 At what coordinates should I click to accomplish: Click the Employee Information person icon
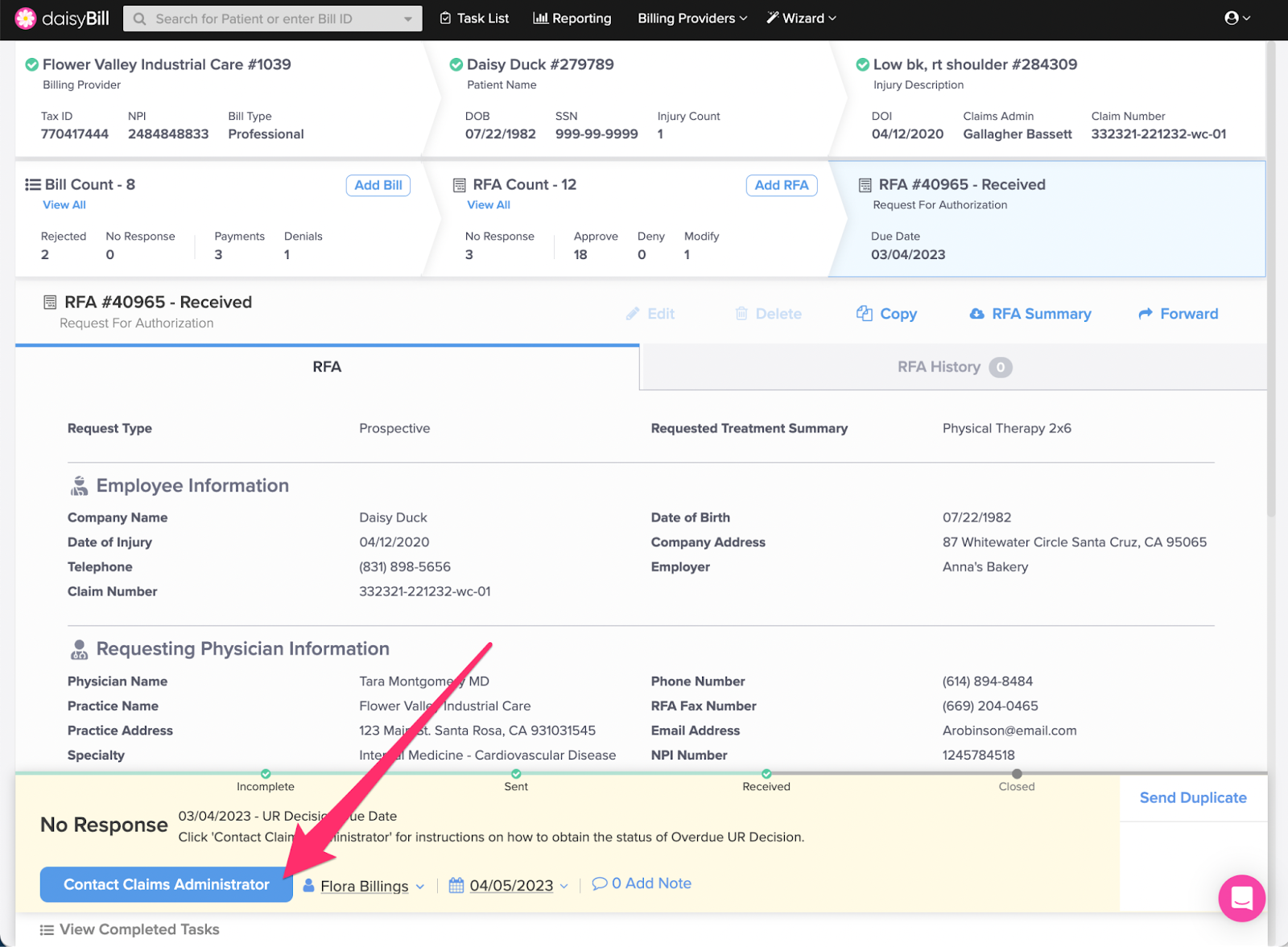pyautogui.click(x=79, y=485)
